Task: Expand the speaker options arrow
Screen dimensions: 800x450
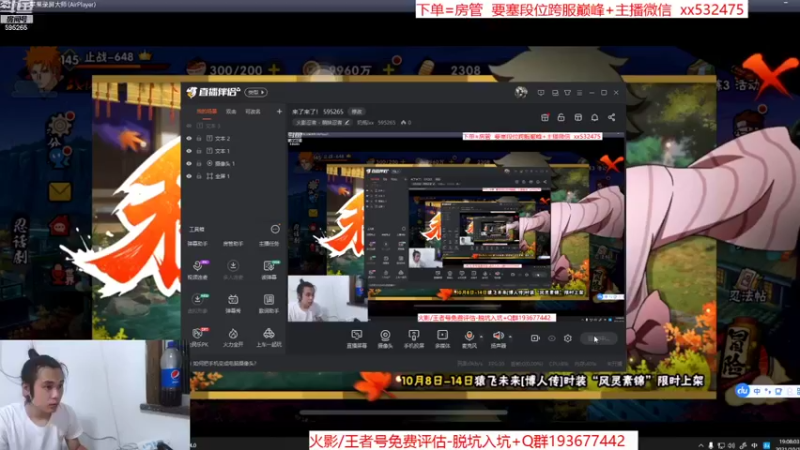Action: pyautogui.click(x=510, y=337)
